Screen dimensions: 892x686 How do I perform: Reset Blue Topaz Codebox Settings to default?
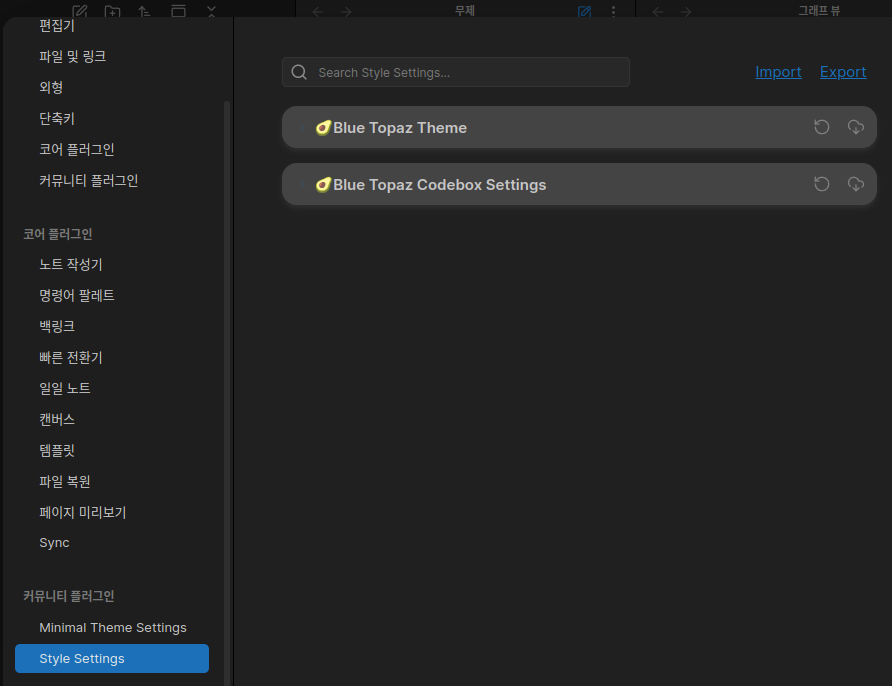(821, 184)
